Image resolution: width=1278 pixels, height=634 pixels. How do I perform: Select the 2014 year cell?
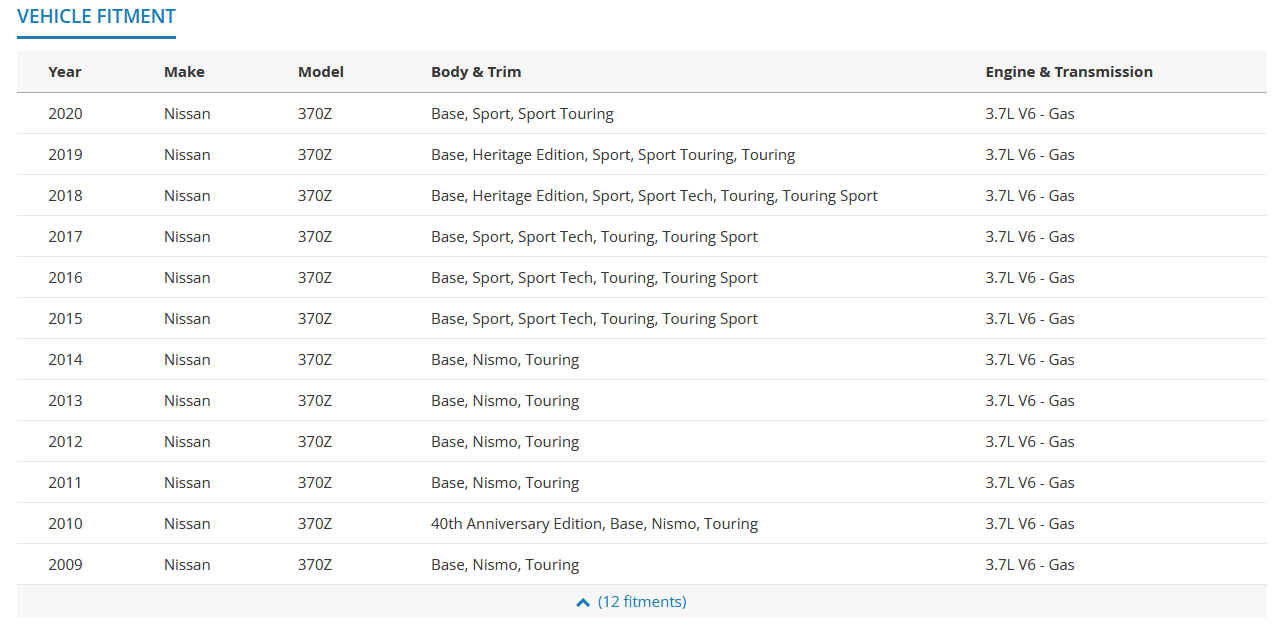pyautogui.click(x=65, y=360)
